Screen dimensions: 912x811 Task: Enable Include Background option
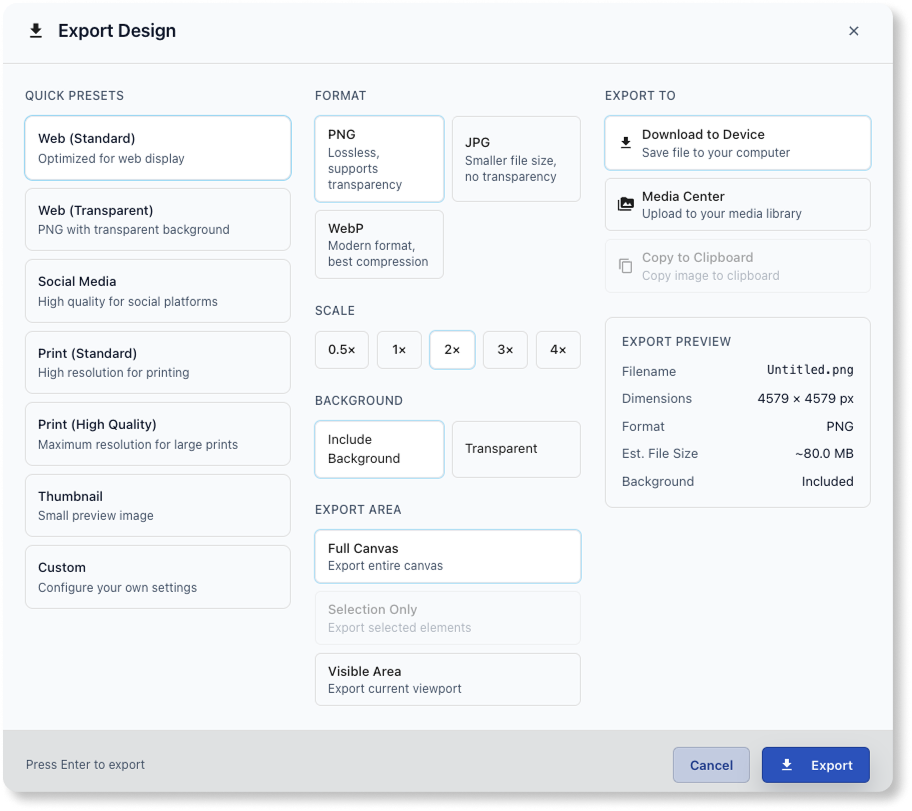pos(379,449)
